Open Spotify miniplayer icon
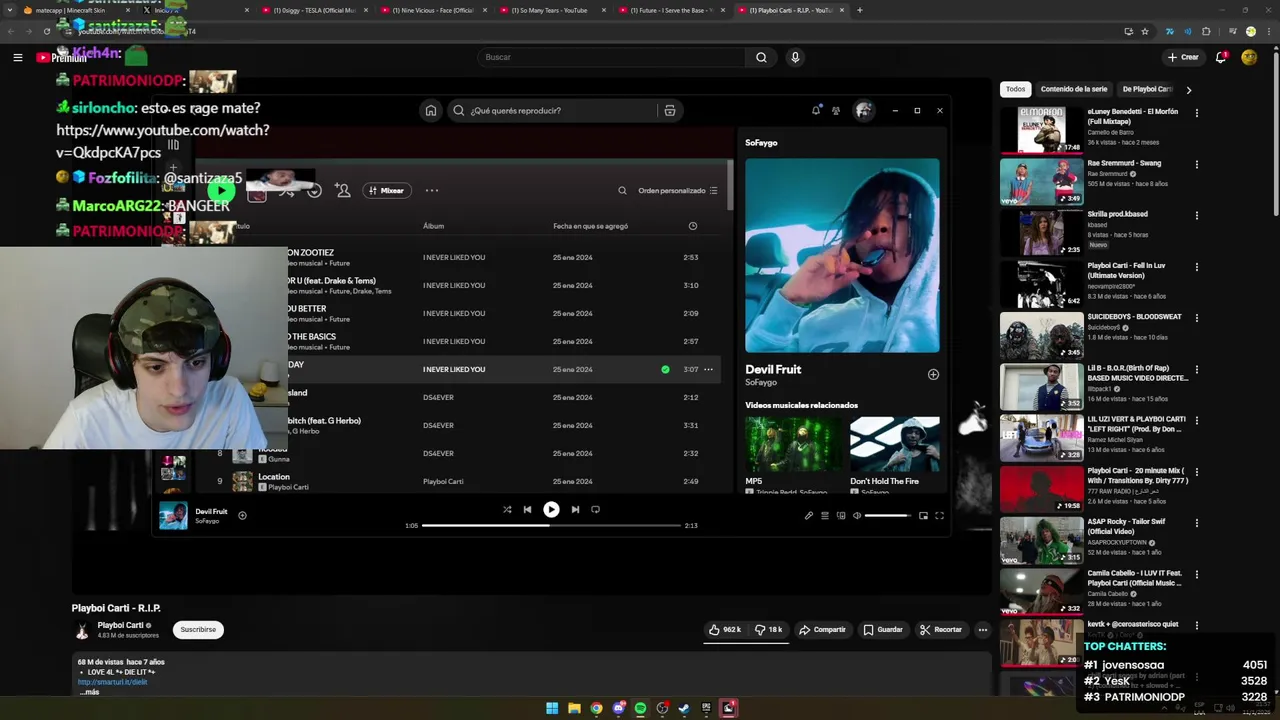This screenshot has width=1280, height=720. [923, 515]
